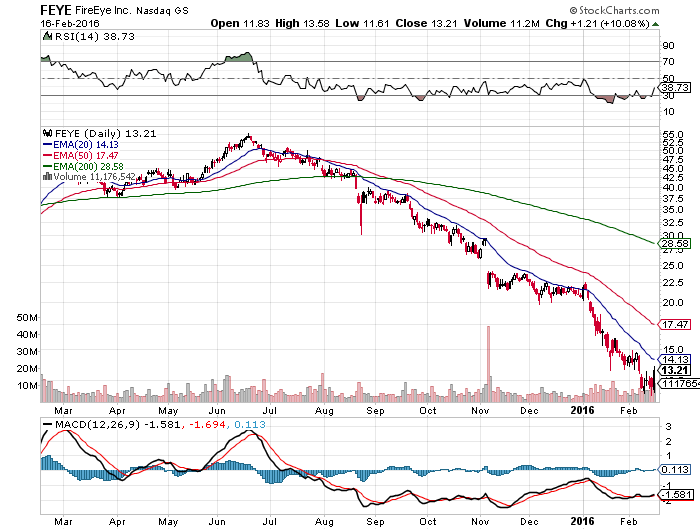Click the Apr label under the MACD panel
The image size is (700, 530).
coord(117,522)
